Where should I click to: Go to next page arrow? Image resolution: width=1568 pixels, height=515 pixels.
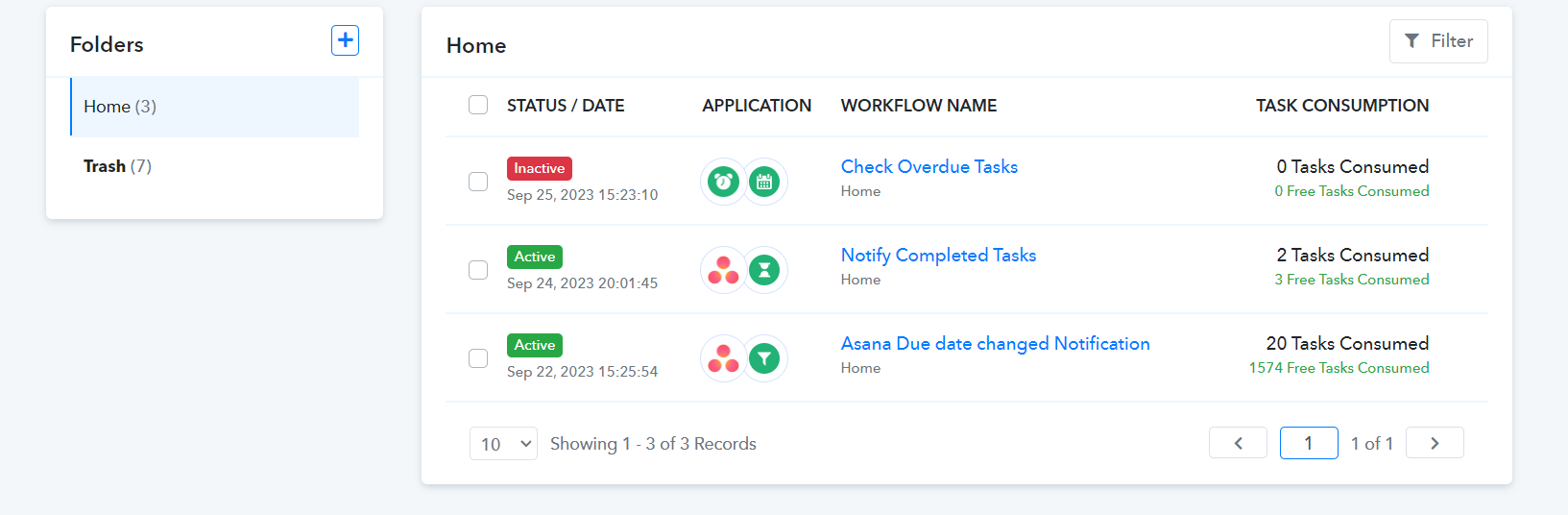(x=1435, y=443)
